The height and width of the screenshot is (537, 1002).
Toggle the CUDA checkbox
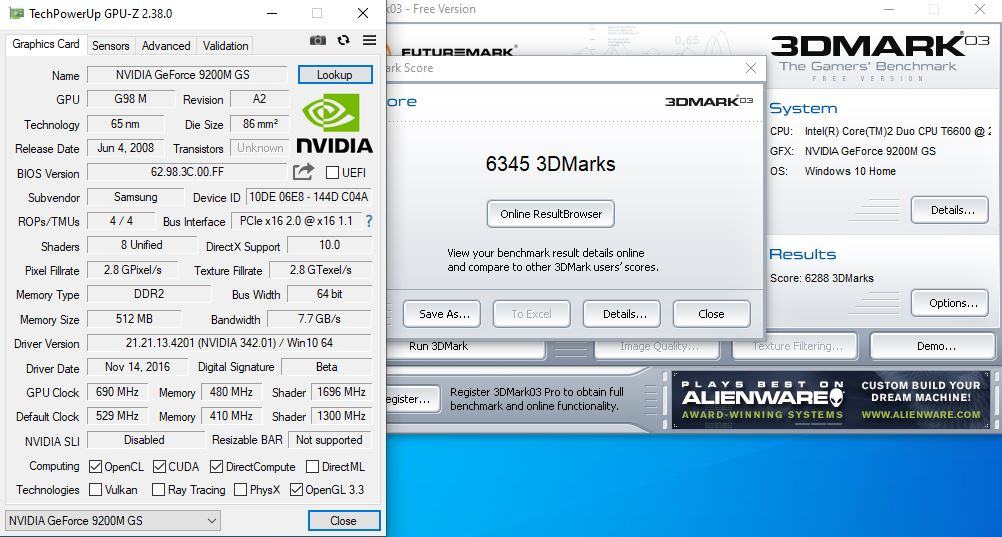tap(159, 467)
